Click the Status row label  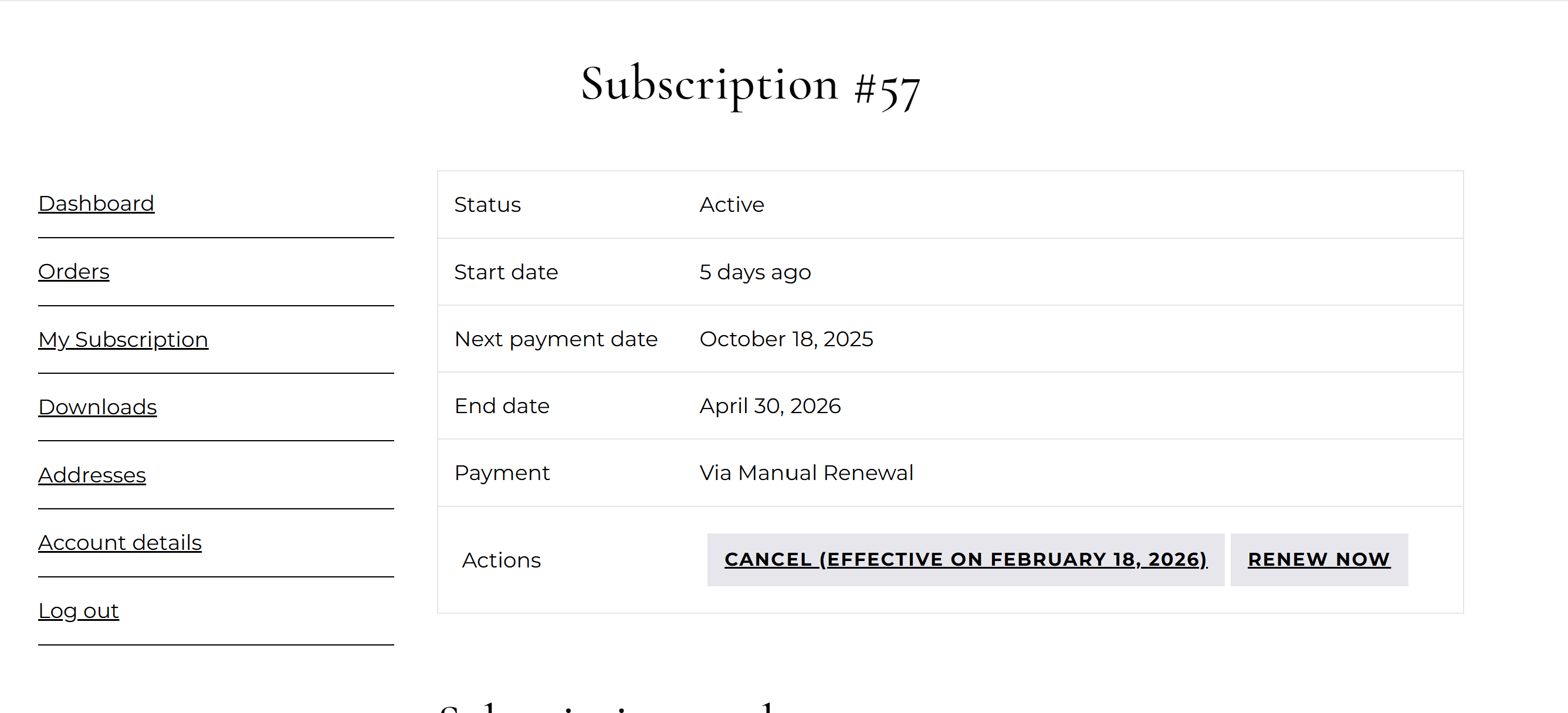pos(487,205)
